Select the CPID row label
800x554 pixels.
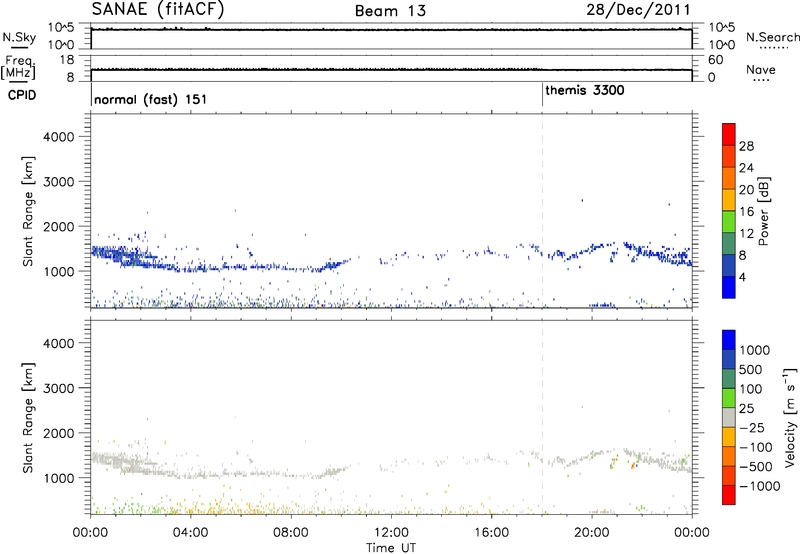click(22, 95)
